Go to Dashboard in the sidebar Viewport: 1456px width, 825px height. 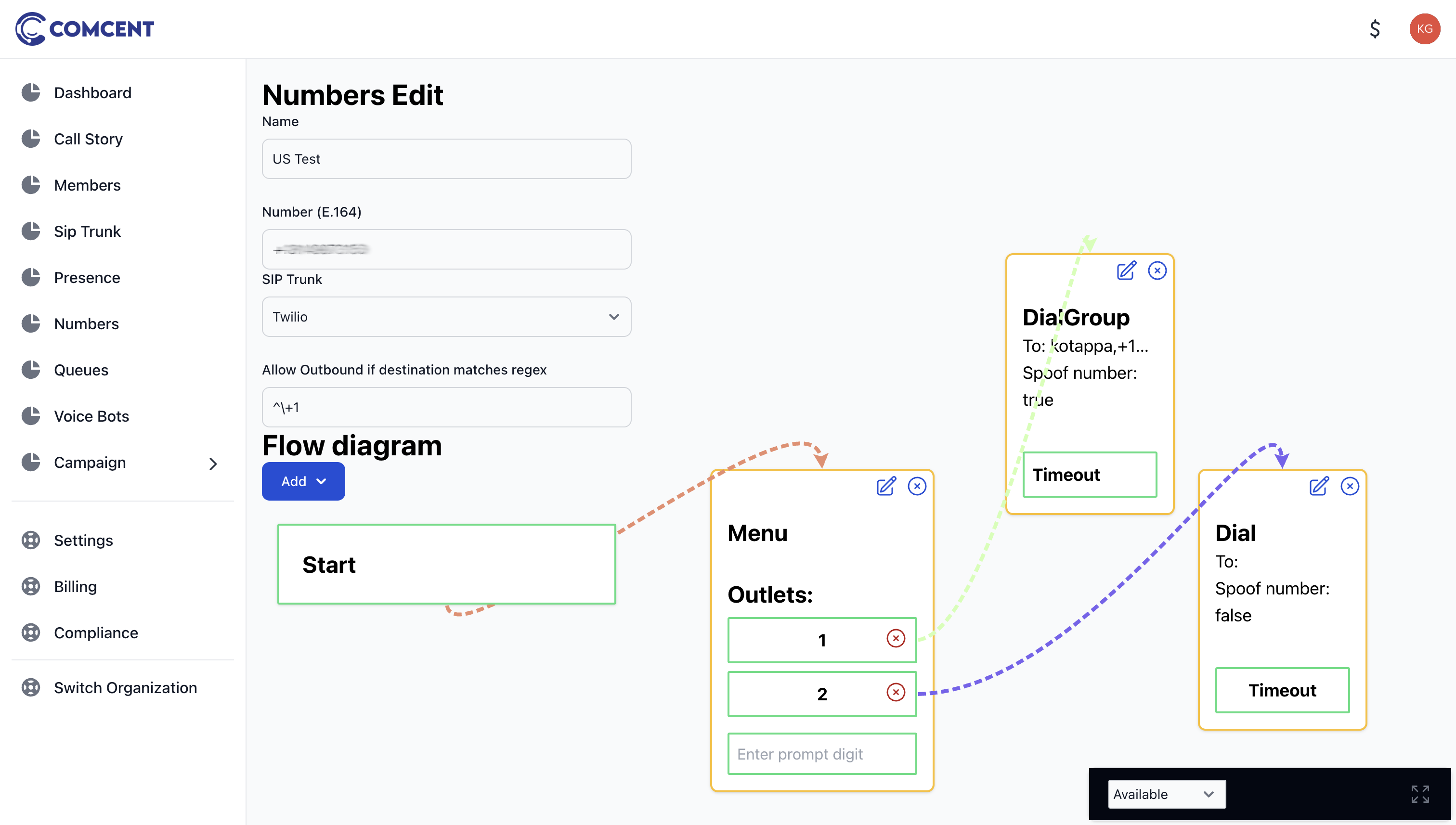92,92
